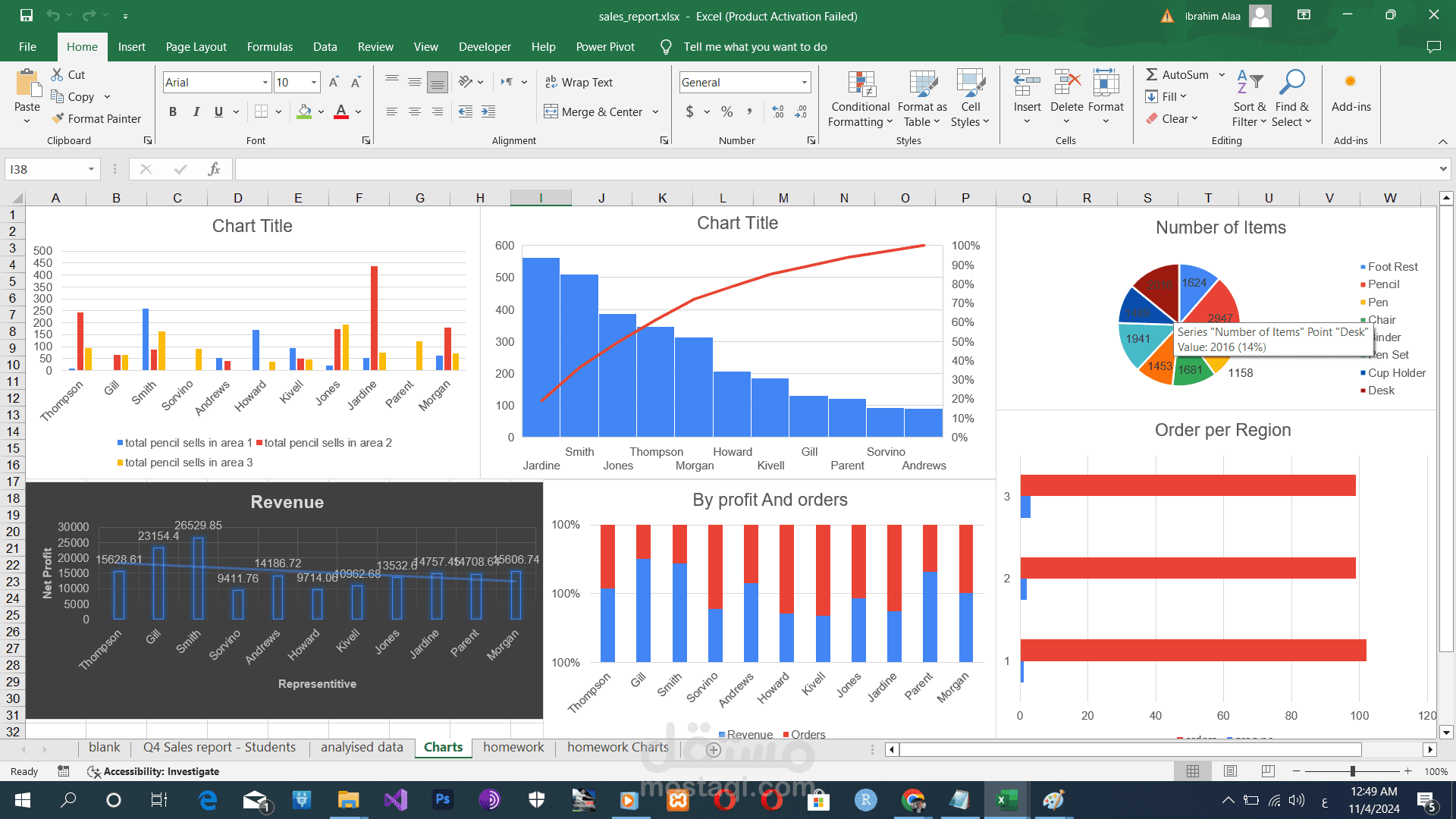Adjust the zoom slider handle
The width and height of the screenshot is (1456, 819).
[1352, 771]
